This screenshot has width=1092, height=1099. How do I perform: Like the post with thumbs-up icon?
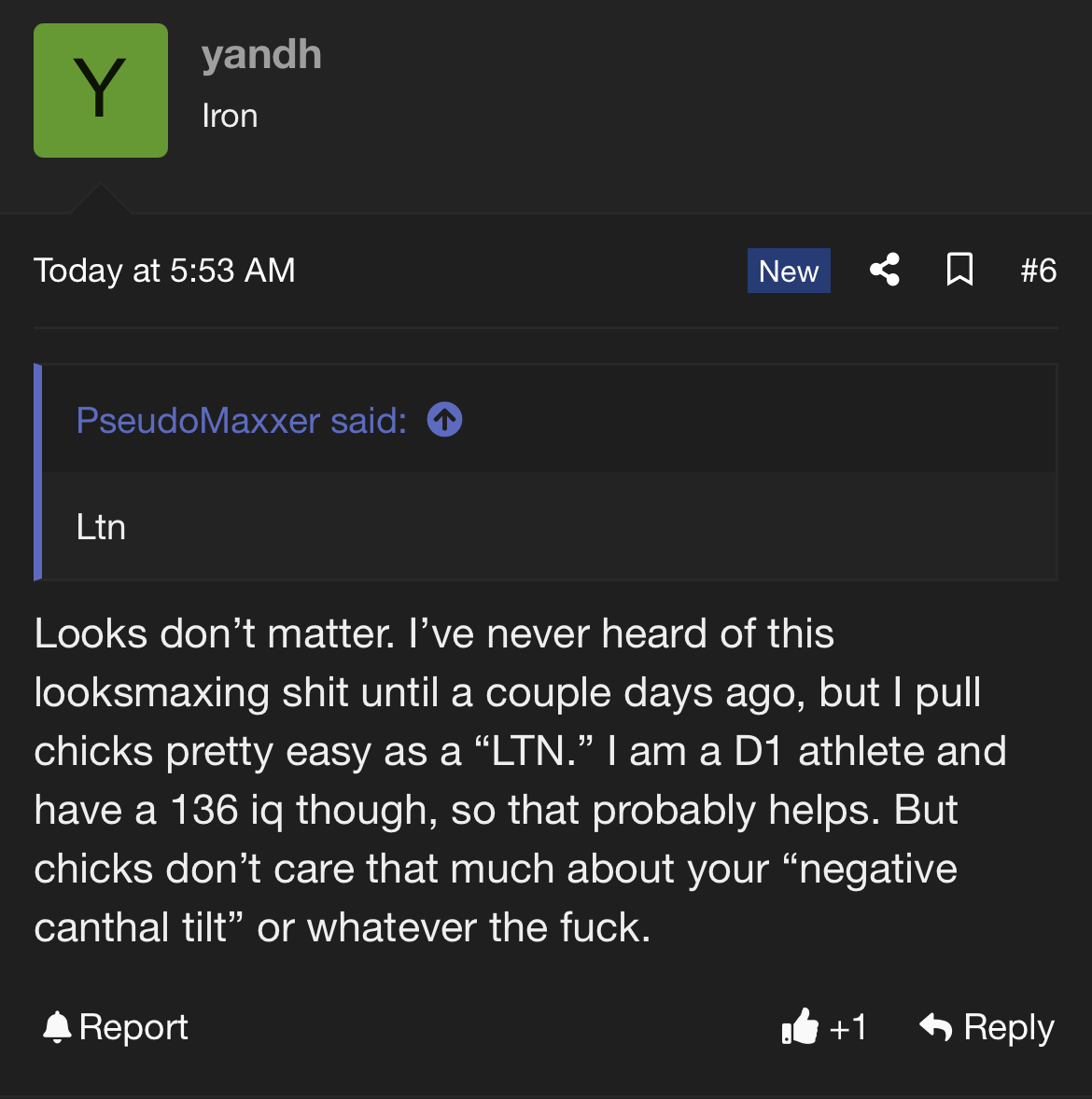(x=800, y=1027)
